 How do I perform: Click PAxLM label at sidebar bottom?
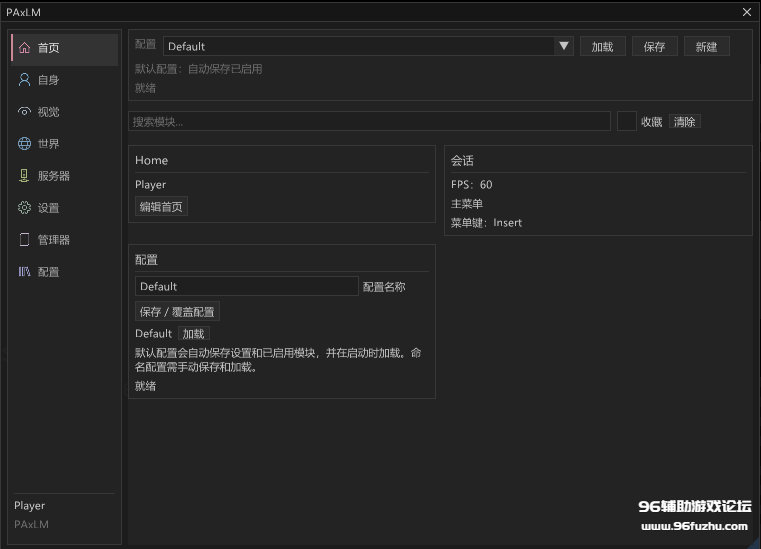click(x=32, y=525)
